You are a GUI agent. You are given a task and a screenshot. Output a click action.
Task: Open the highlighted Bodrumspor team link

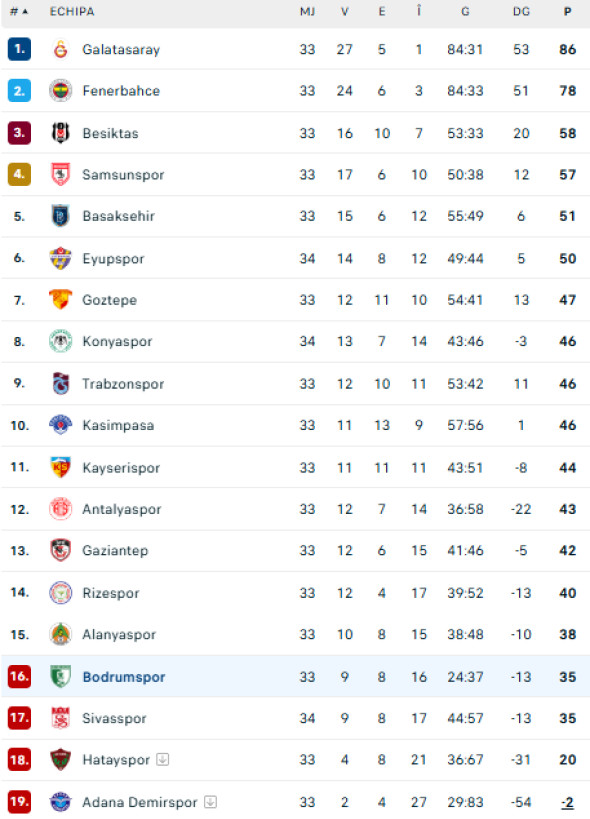[x=124, y=677]
